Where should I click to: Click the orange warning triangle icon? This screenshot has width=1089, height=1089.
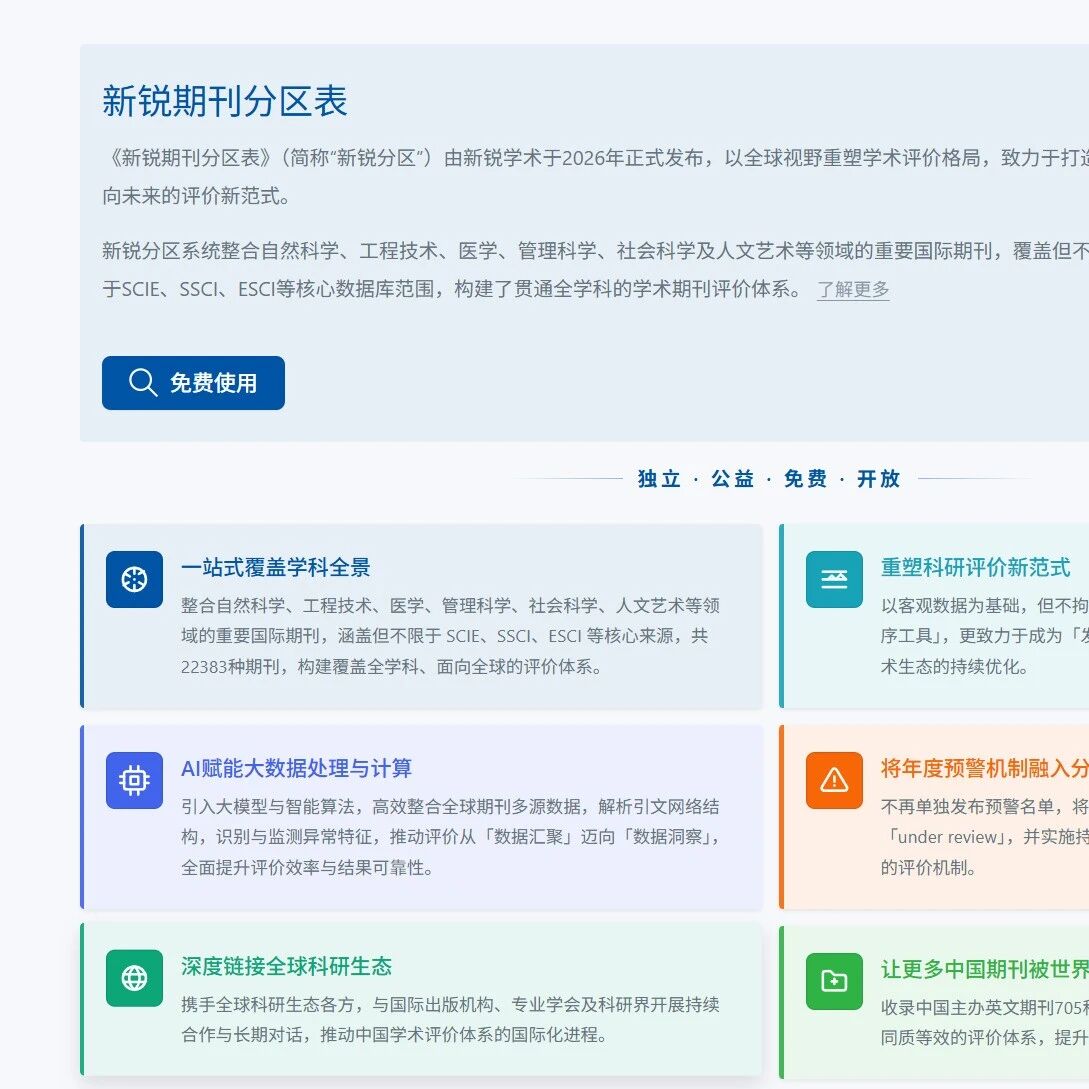click(x=834, y=781)
